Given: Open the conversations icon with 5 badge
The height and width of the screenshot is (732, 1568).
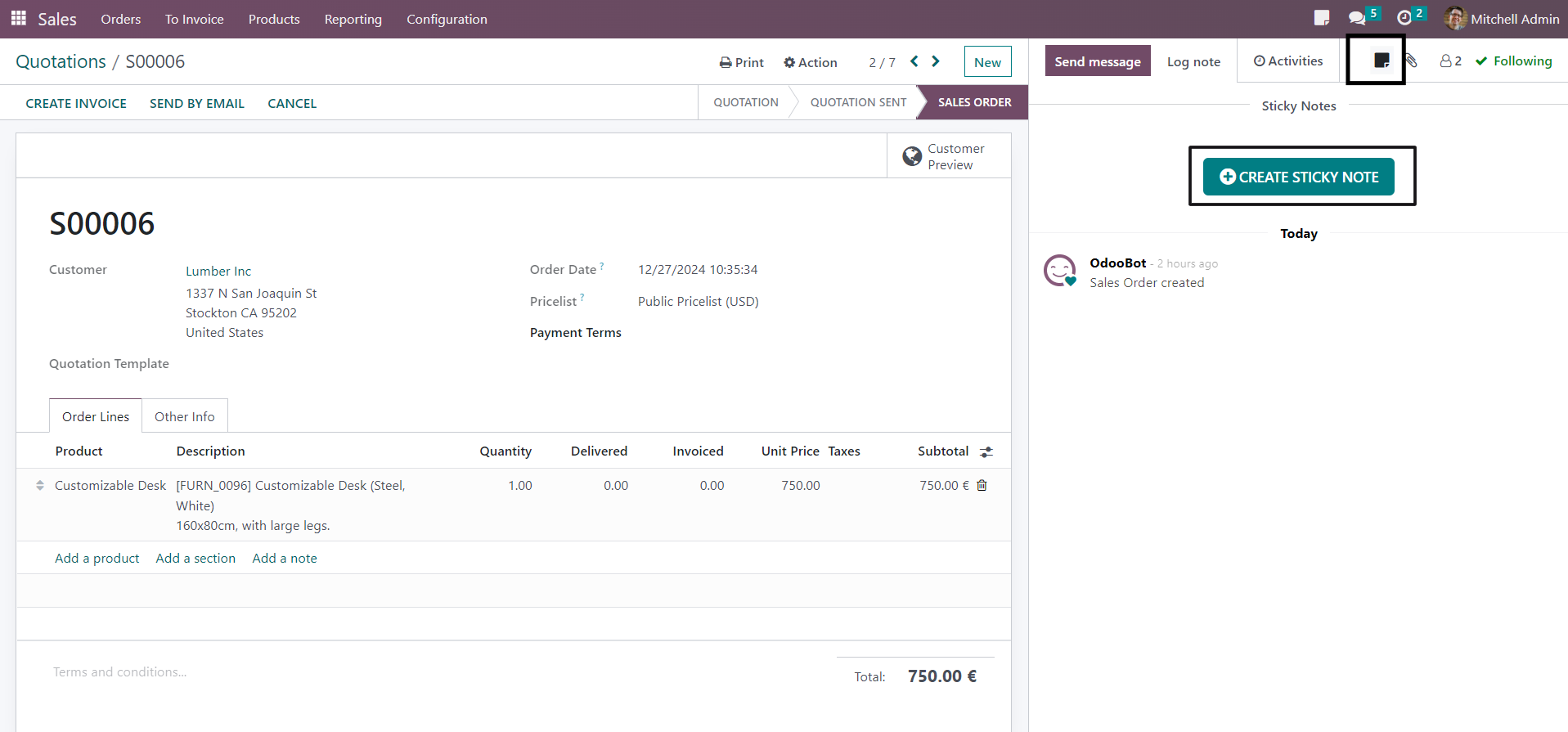Looking at the screenshot, I should 1364,16.
